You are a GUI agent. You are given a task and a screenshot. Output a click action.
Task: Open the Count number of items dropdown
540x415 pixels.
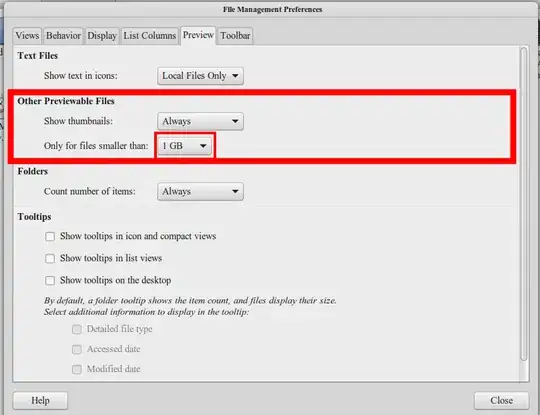pyautogui.click(x=200, y=191)
